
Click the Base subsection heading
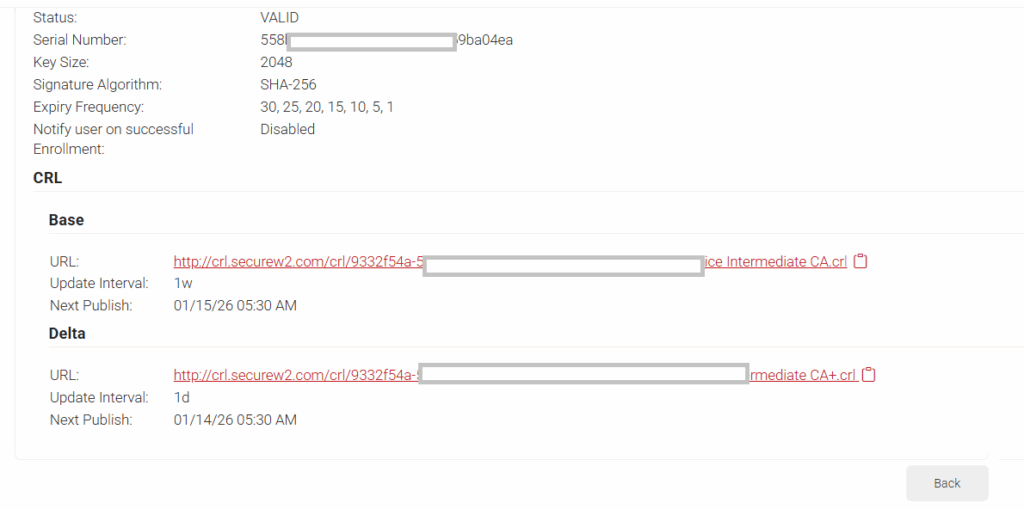coord(66,220)
